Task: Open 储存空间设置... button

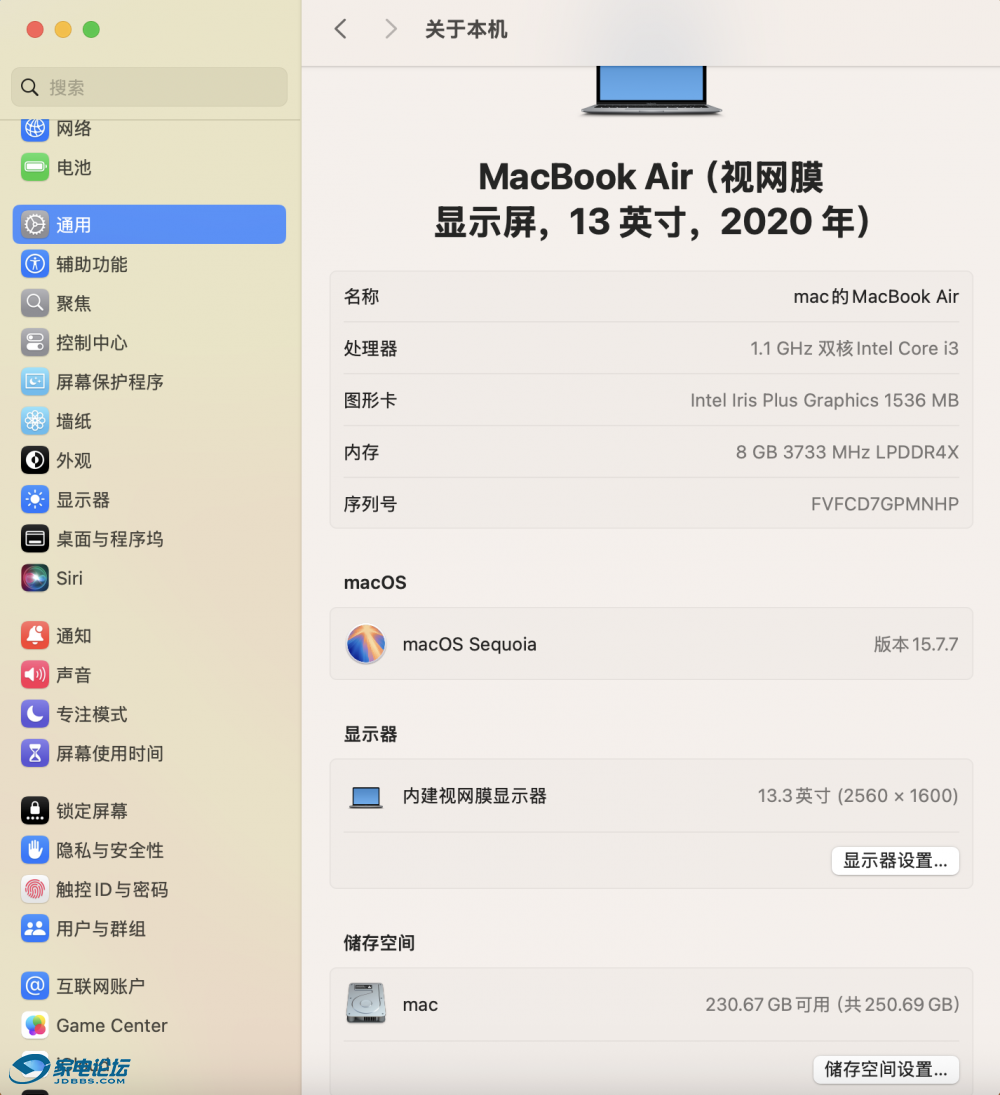Action: pos(886,1069)
